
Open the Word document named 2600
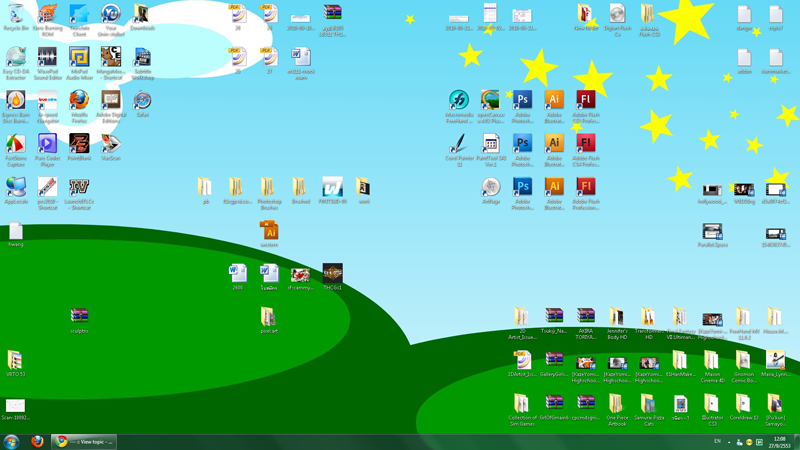237,277
